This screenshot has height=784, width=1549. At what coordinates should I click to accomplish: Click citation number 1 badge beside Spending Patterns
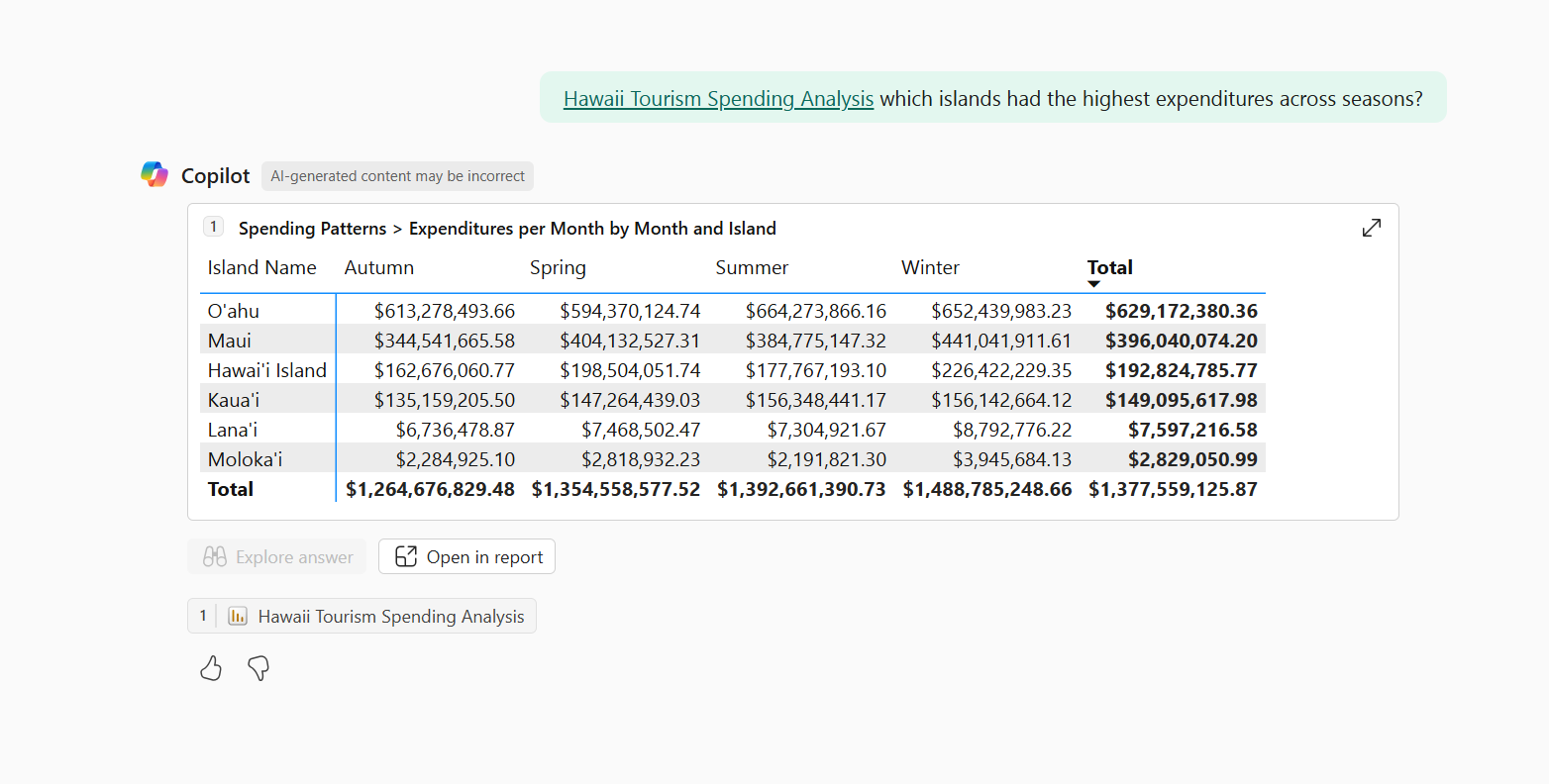coord(213,227)
